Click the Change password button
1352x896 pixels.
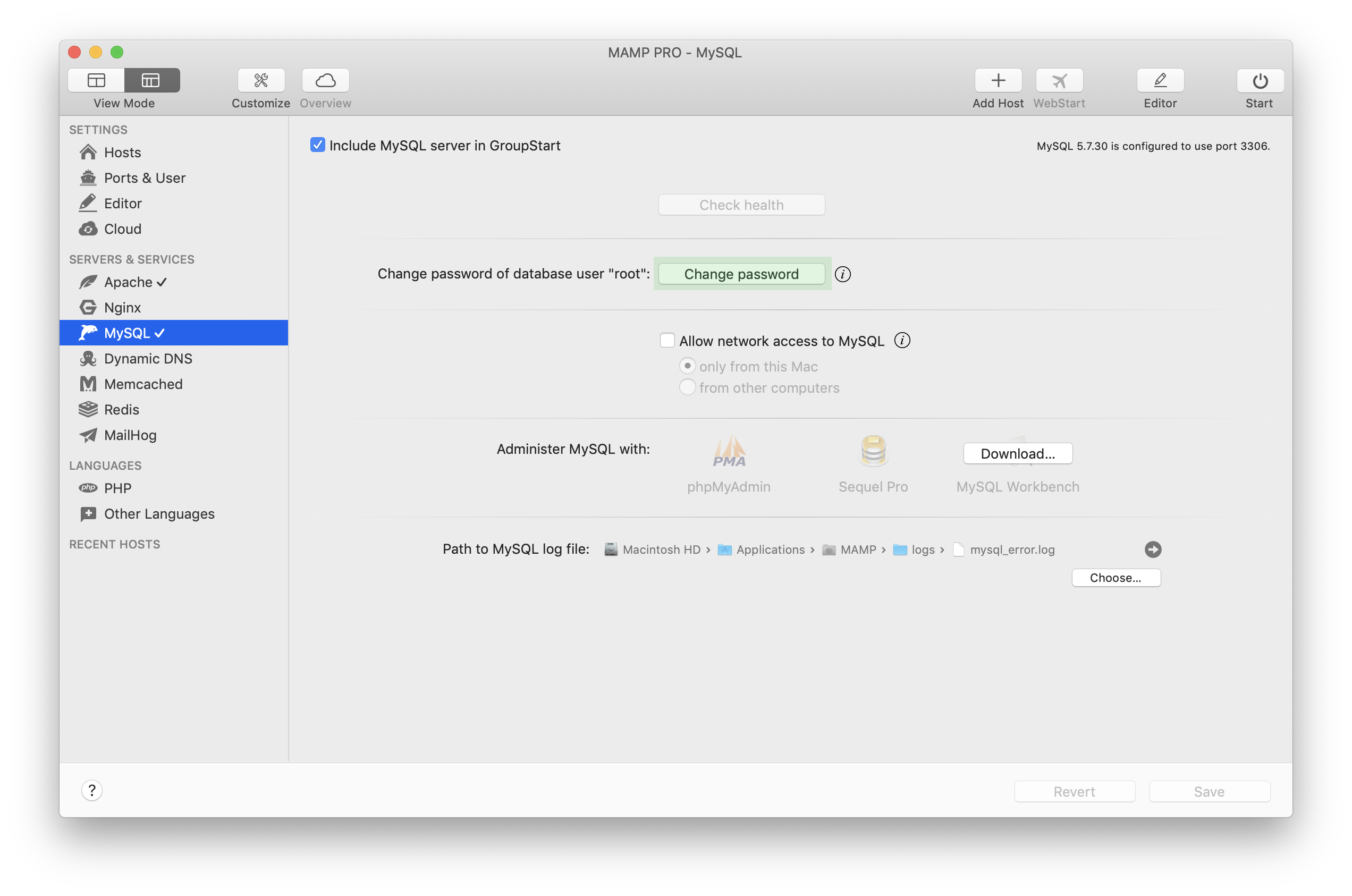741,274
